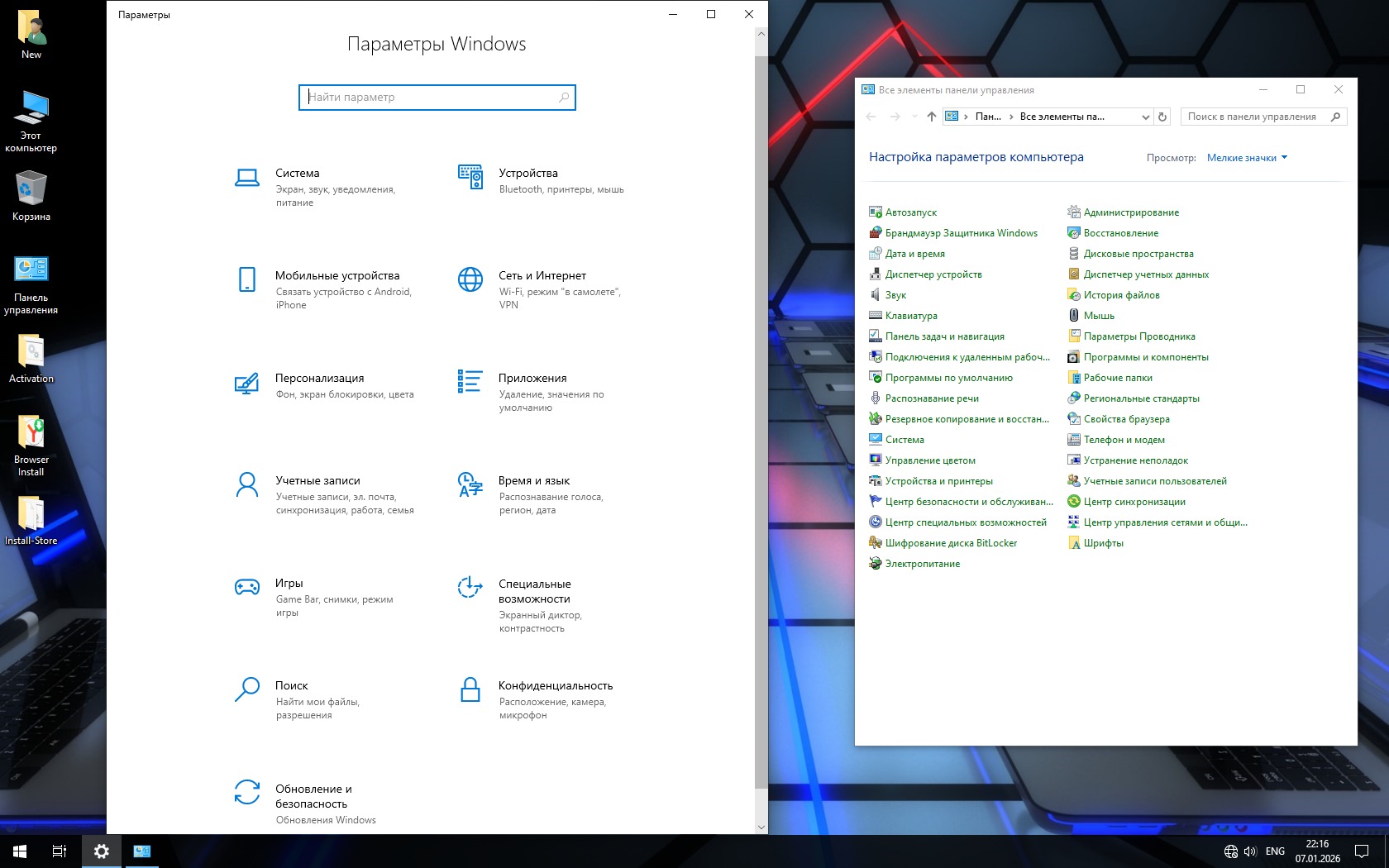
Task: Click the Обновление и безопасность icon
Action: [246, 792]
